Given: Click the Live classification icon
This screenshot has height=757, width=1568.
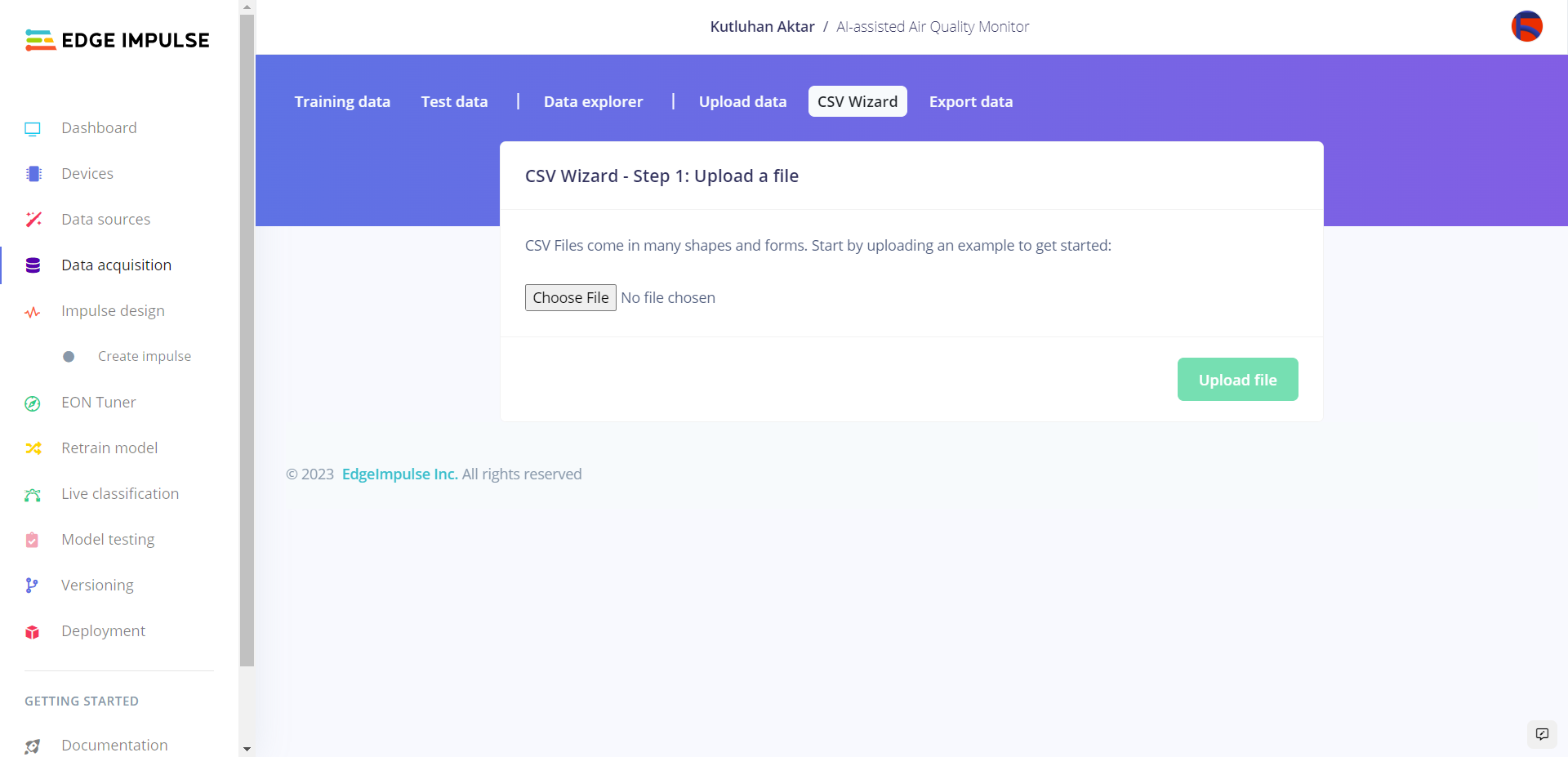Looking at the screenshot, I should click(33, 494).
